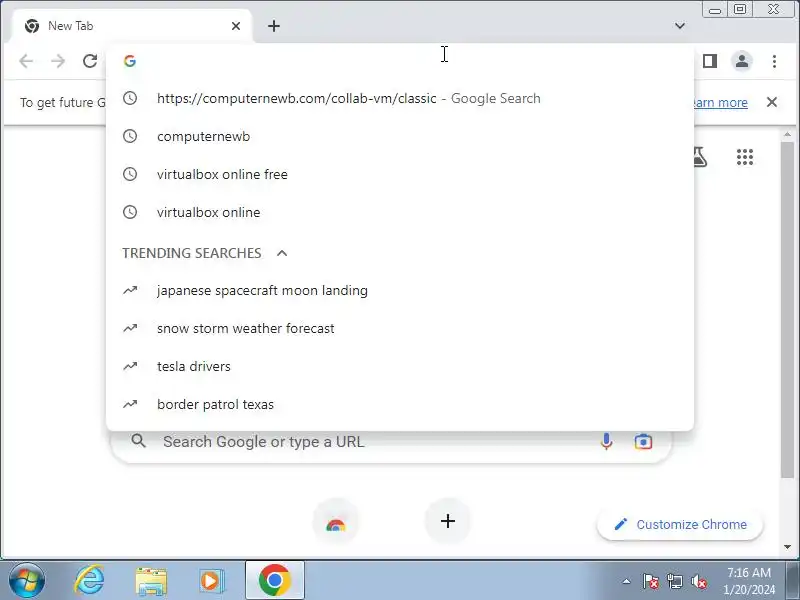This screenshot has height=600, width=800.
Task: Open the Windows Start button
Action: click(x=27, y=581)
